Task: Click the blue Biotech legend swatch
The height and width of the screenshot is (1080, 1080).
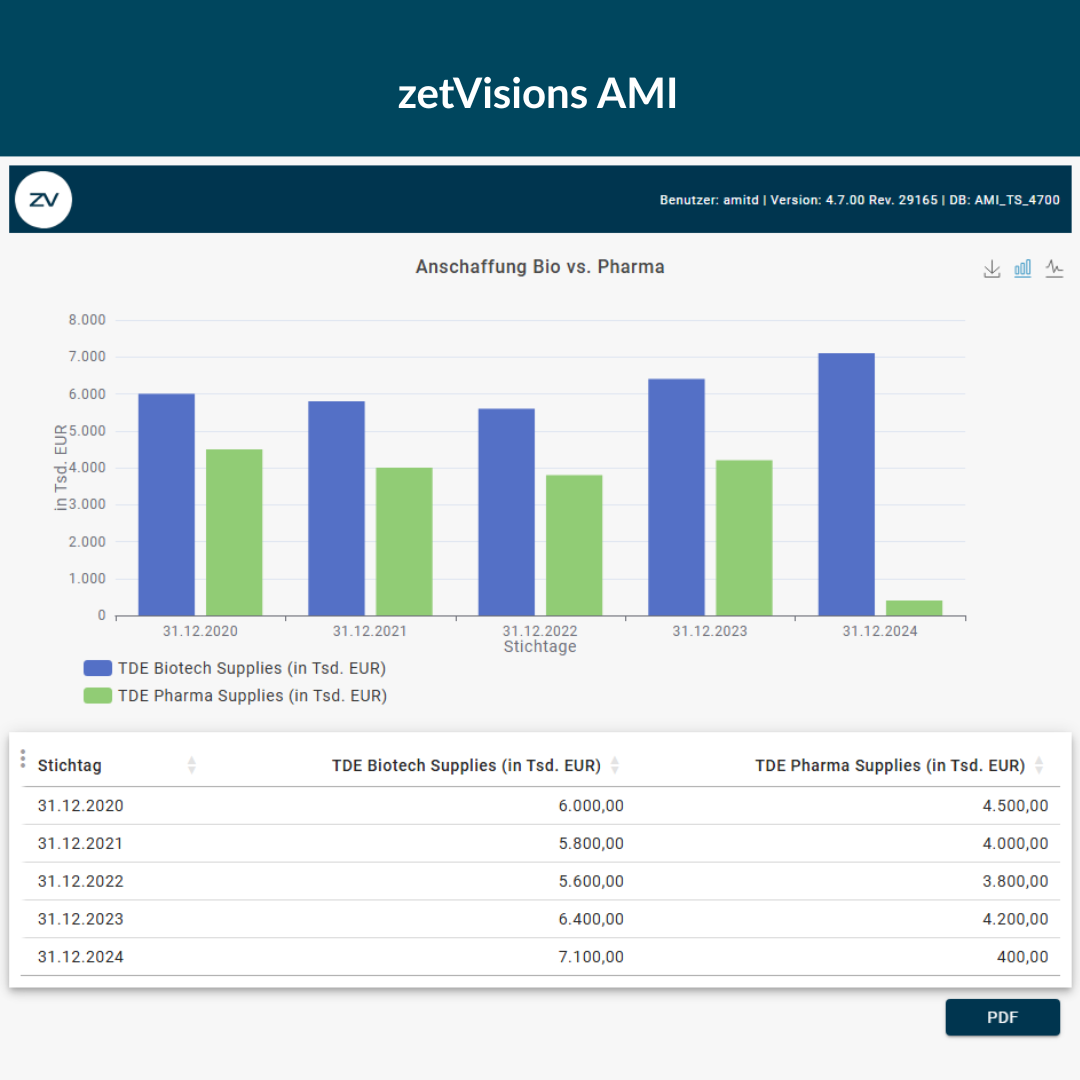Action: click(98, 669)
